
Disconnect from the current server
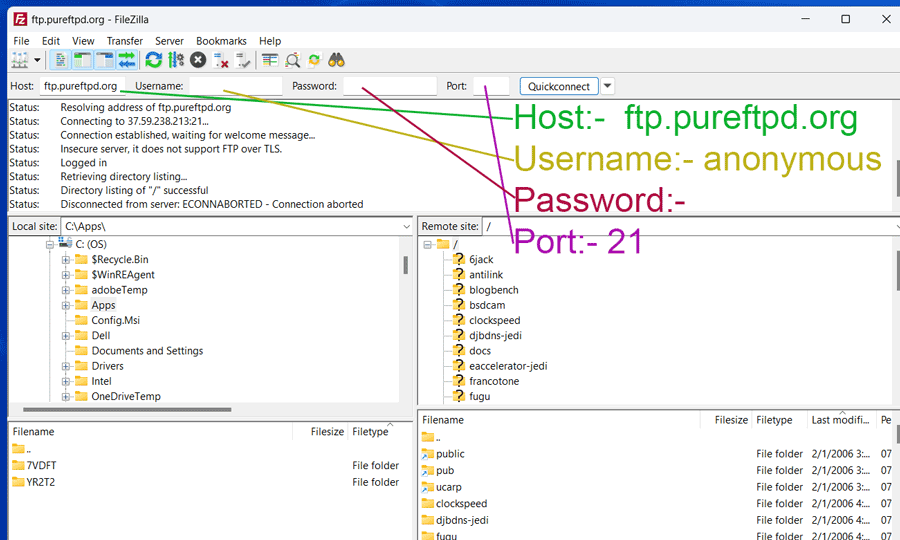(x=220, y=60)
